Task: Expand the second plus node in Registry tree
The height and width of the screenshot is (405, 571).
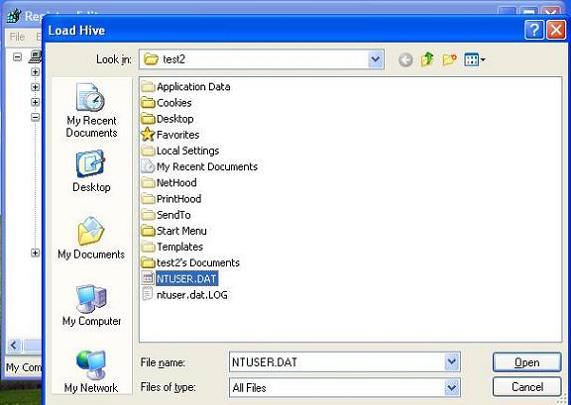Action: pos(35,87)
